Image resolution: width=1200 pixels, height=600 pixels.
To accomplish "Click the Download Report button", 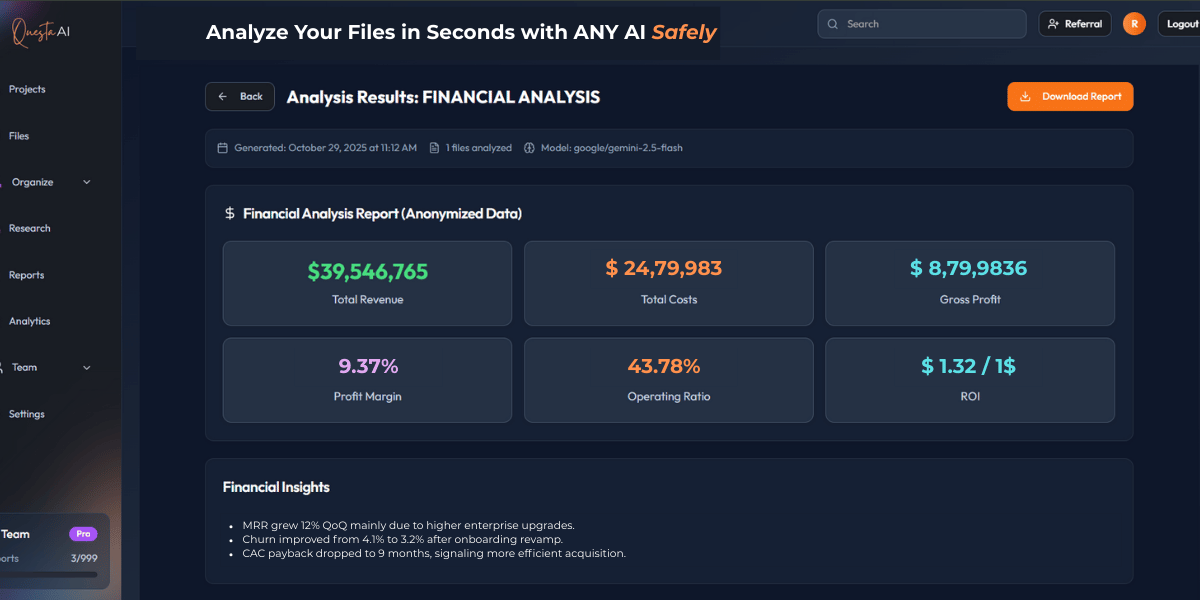I will [1070, 97].
